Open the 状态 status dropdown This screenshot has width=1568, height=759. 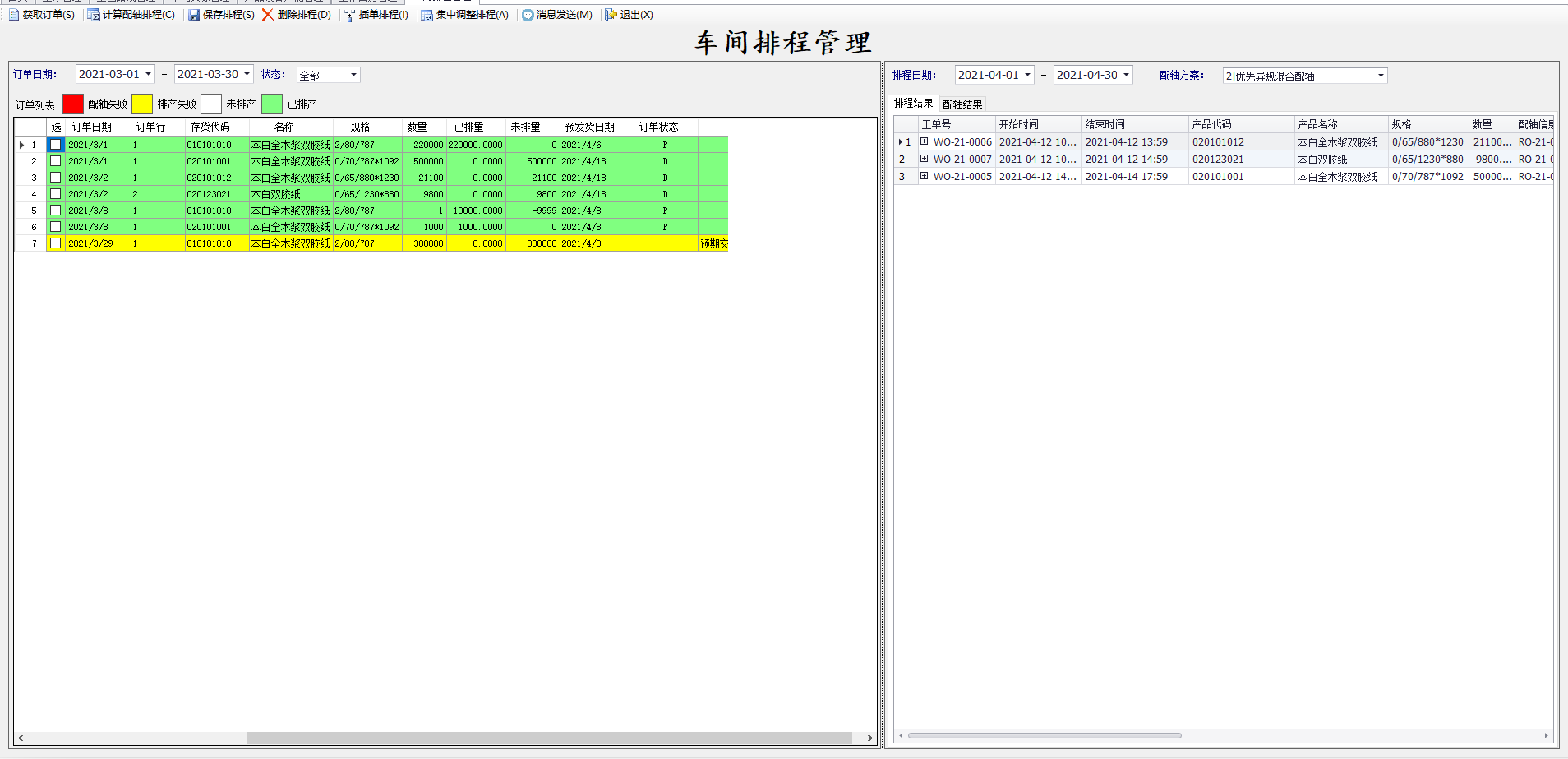tap(353, 75)
